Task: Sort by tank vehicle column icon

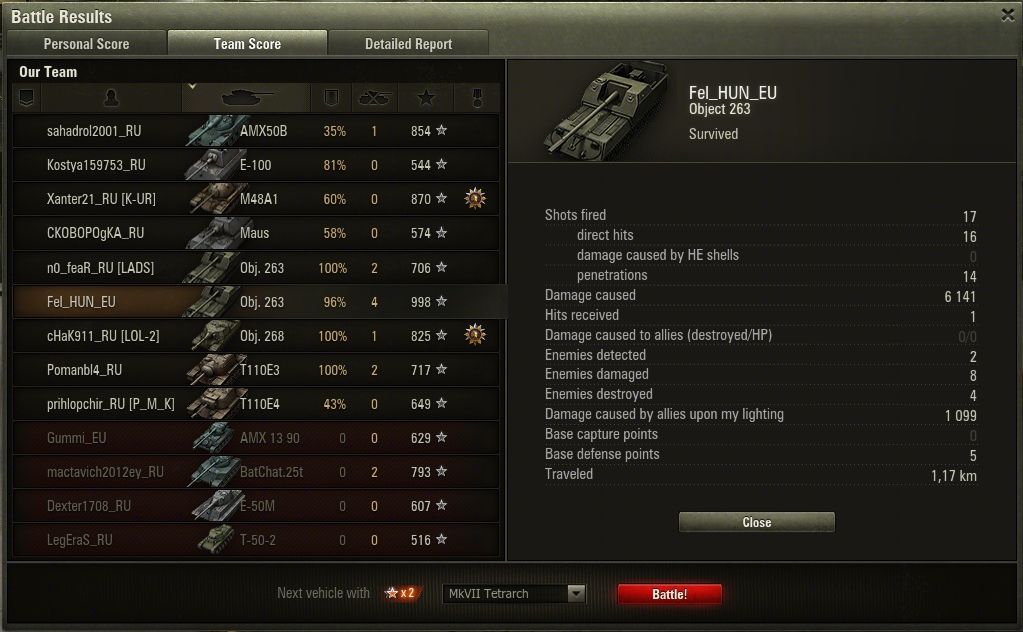Action: tap(245, 98)
